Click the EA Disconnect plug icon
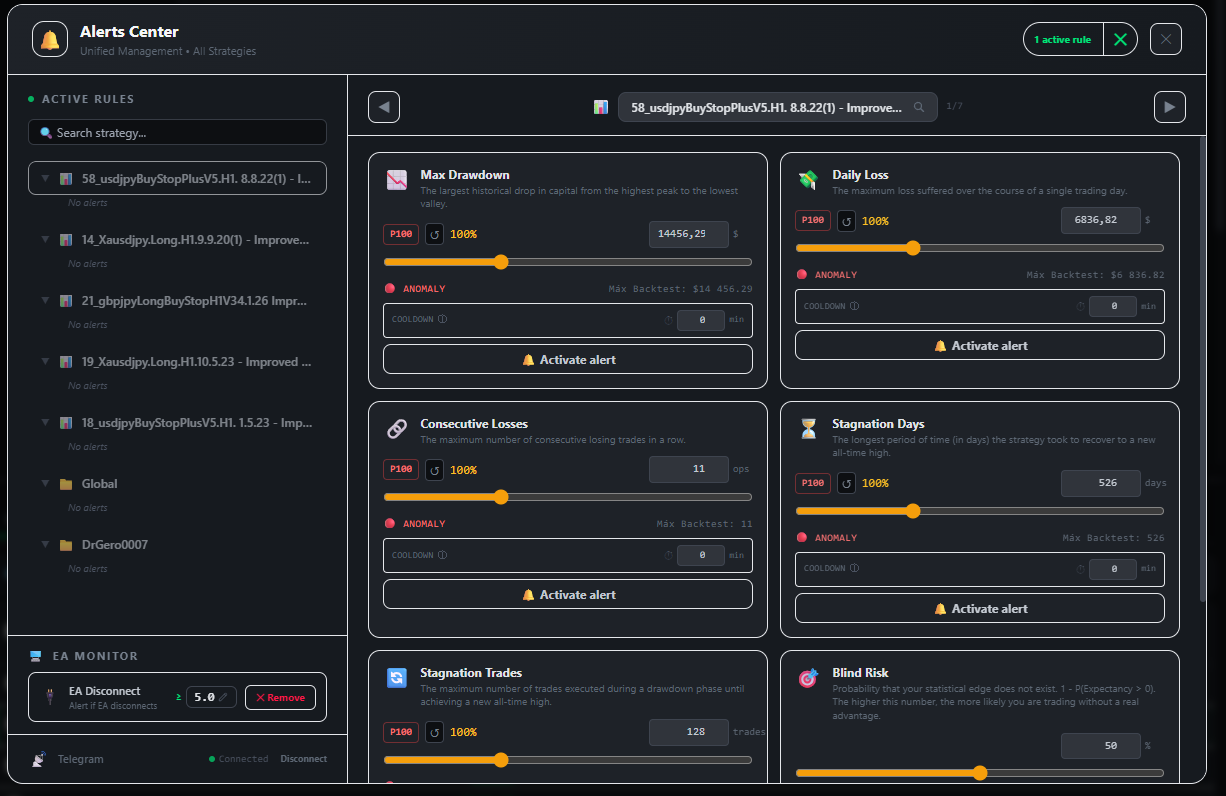1226x796 pixels. click(48, 697)
